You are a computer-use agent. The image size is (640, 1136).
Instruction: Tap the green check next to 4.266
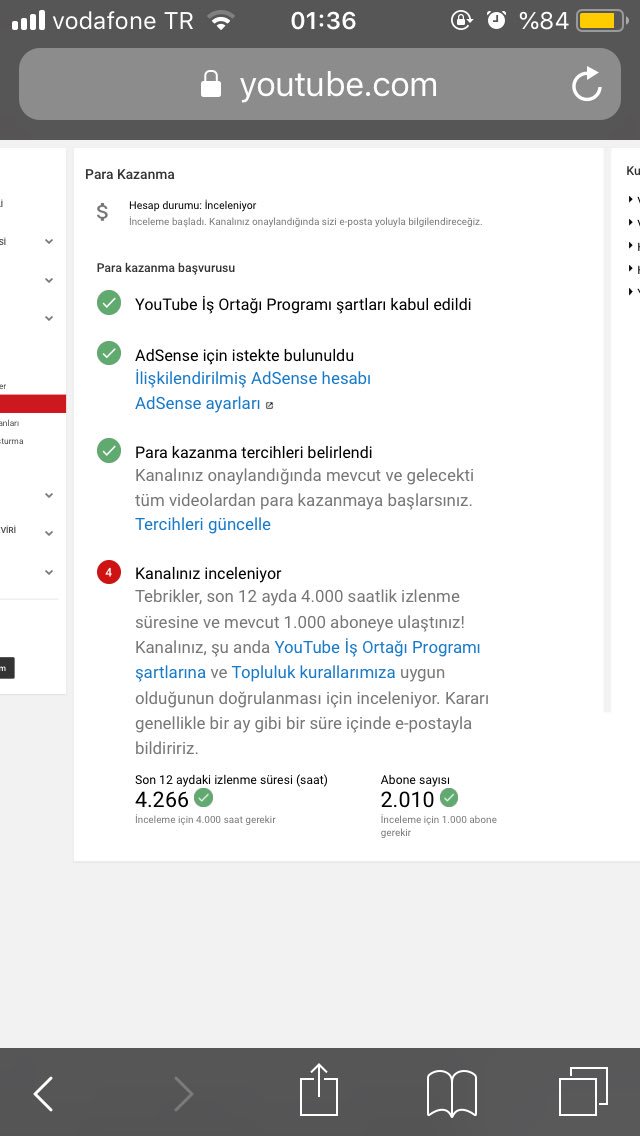204,798
